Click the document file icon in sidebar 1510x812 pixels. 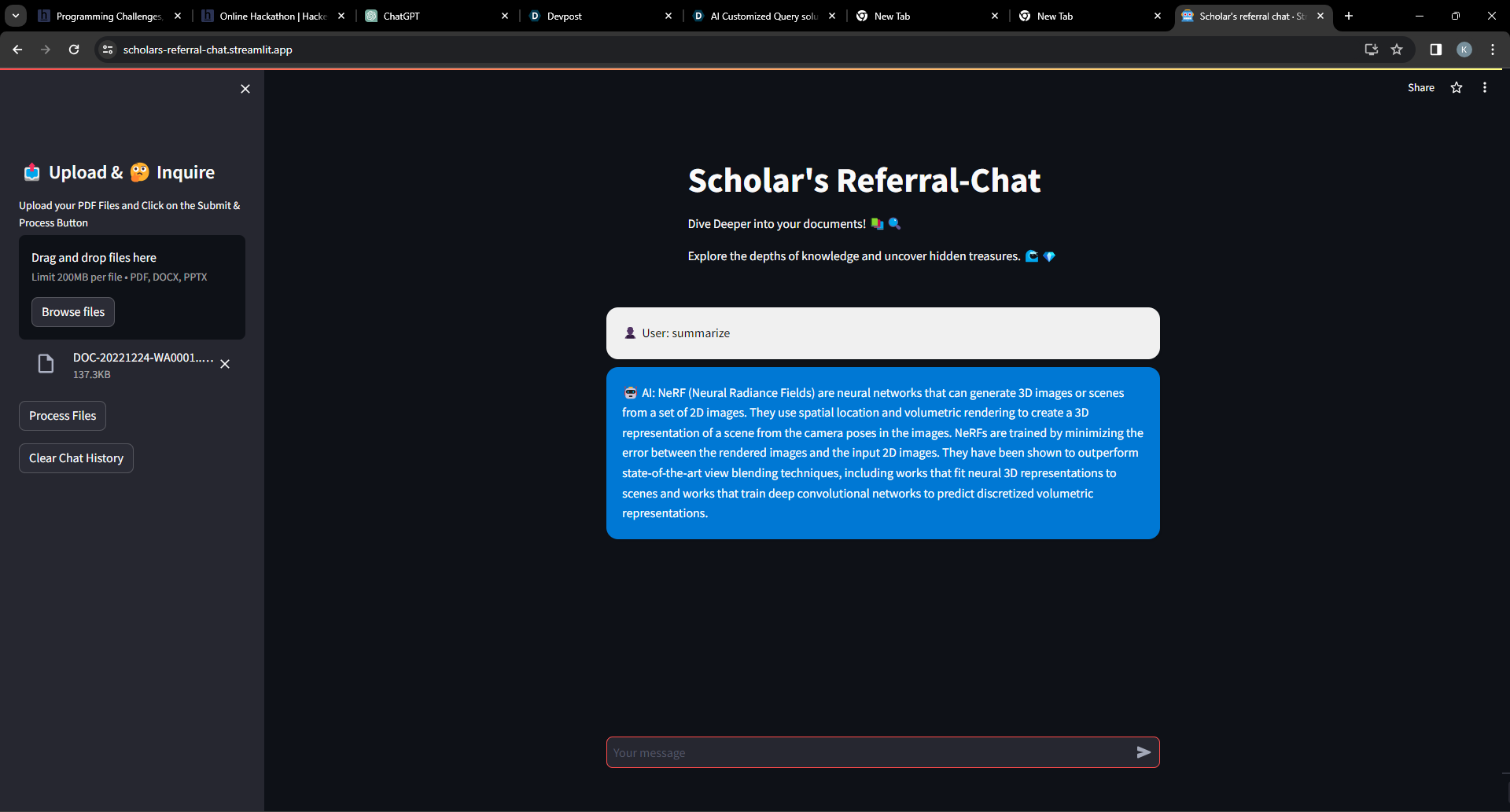coord(46,364)
